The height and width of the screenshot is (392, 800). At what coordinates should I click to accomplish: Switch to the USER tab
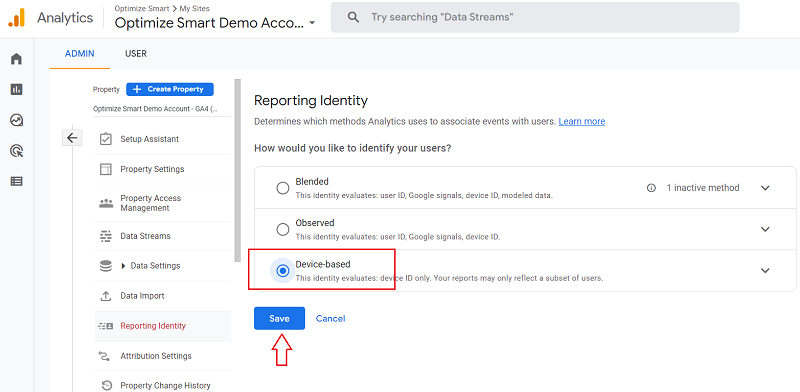[136, 54]
